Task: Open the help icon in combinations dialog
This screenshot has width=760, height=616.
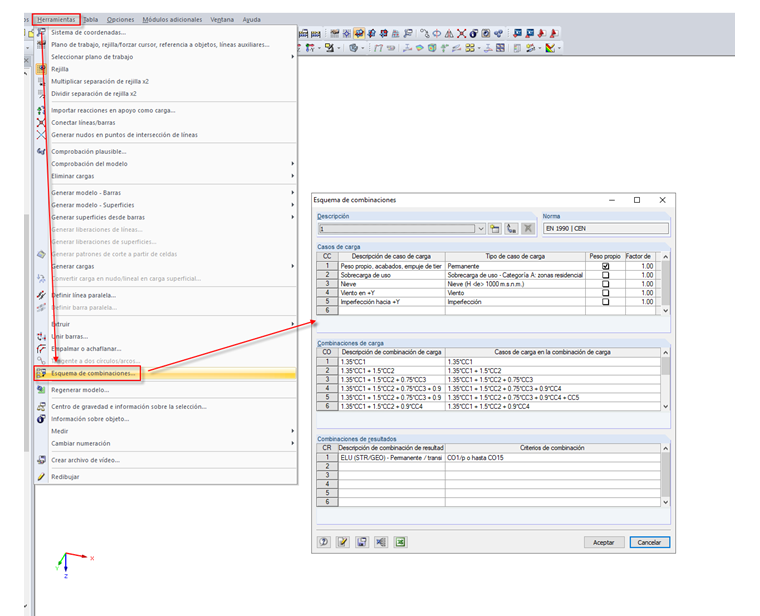Action: tap(323, 542)
